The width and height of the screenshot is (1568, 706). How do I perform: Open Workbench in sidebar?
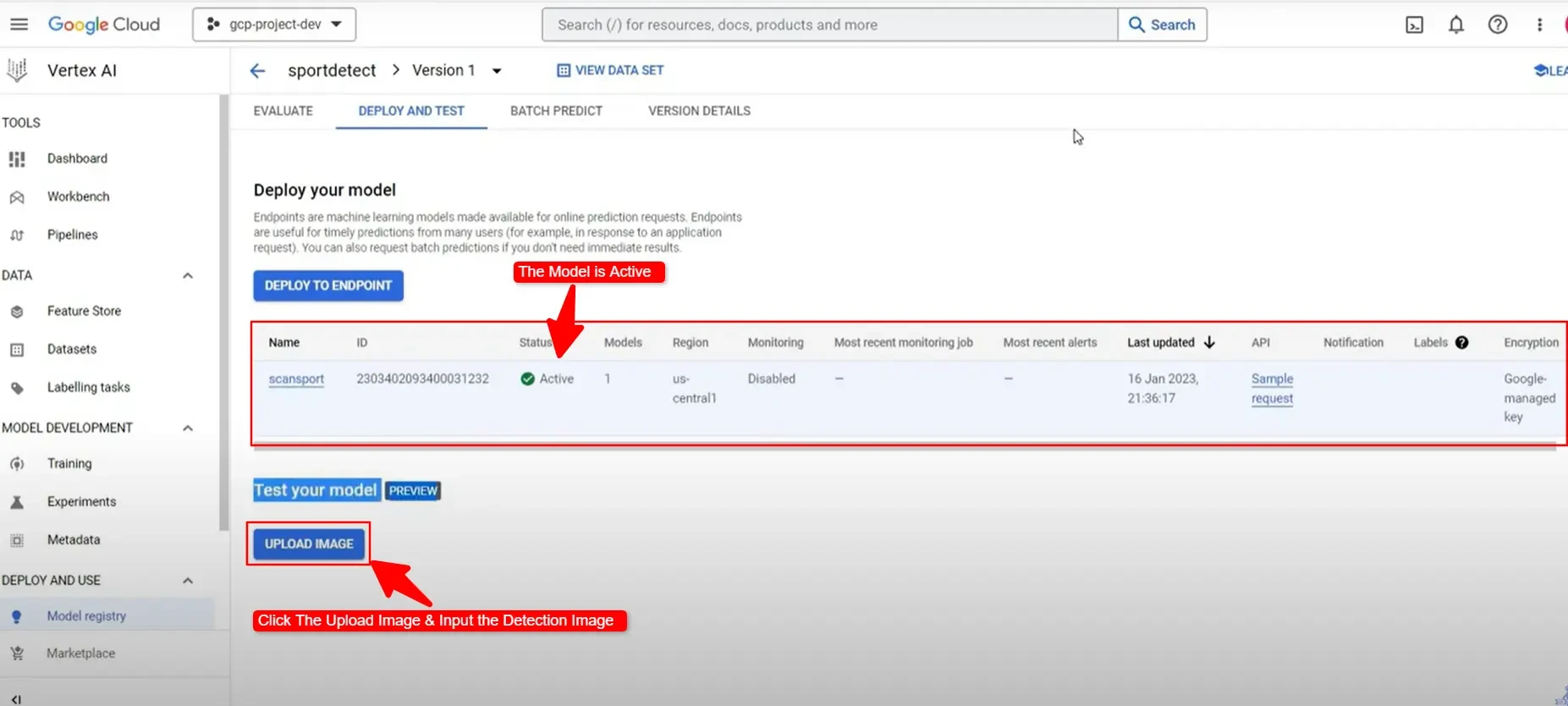click(78, 196)
